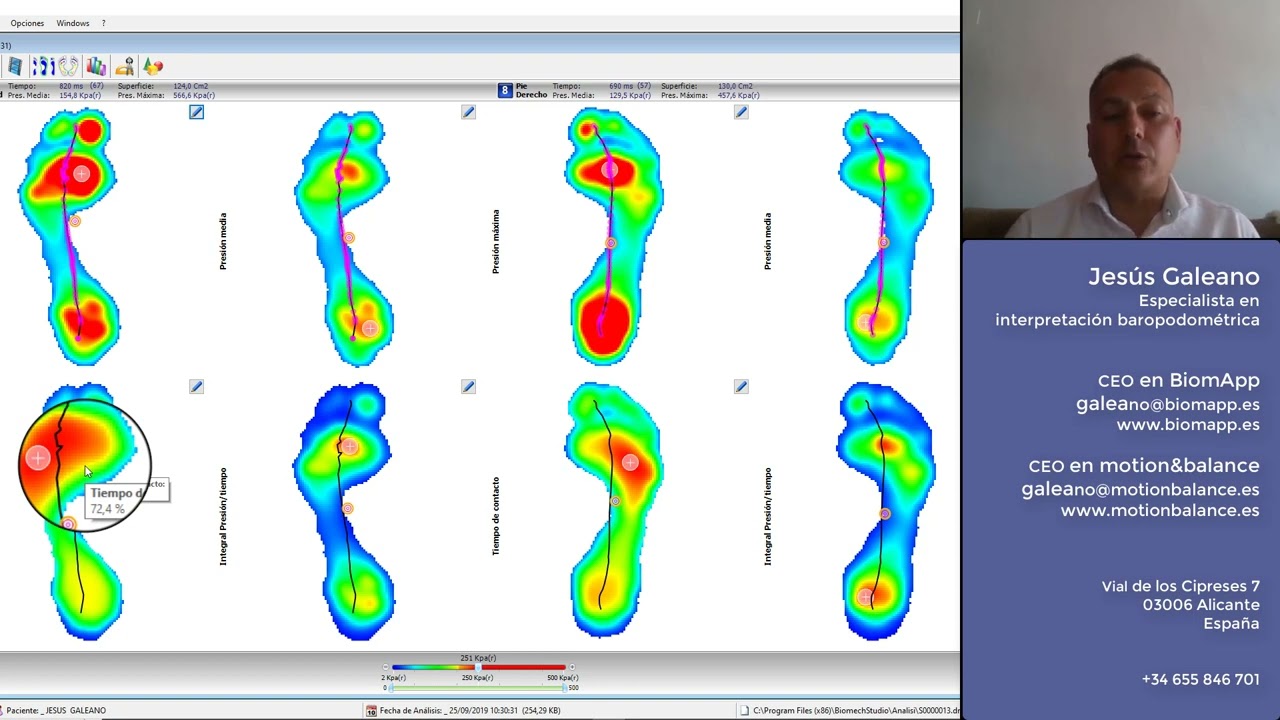Click edit pencil above second Integral Presión/tiempo label
1280x720 pixels.
click(741, 386)
